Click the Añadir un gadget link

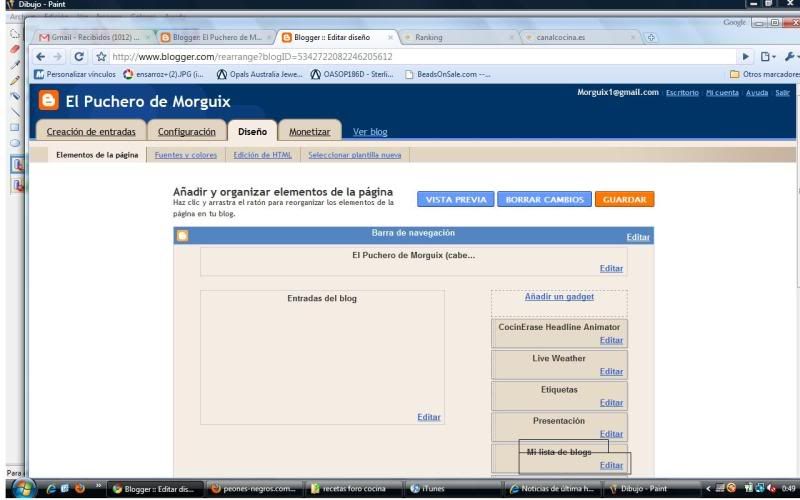[x=559, y=296]
